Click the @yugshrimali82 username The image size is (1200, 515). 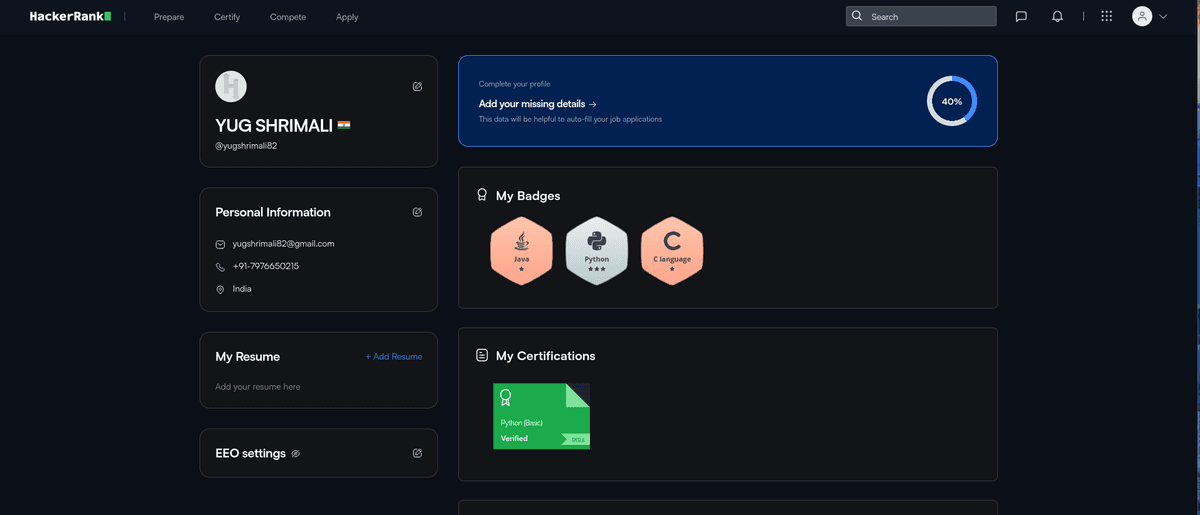pos(246,146)
